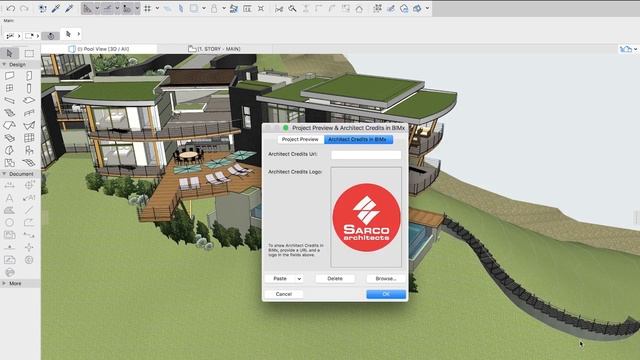
Task: Expand the More section of the toolbox
Action: pos(4,283)
